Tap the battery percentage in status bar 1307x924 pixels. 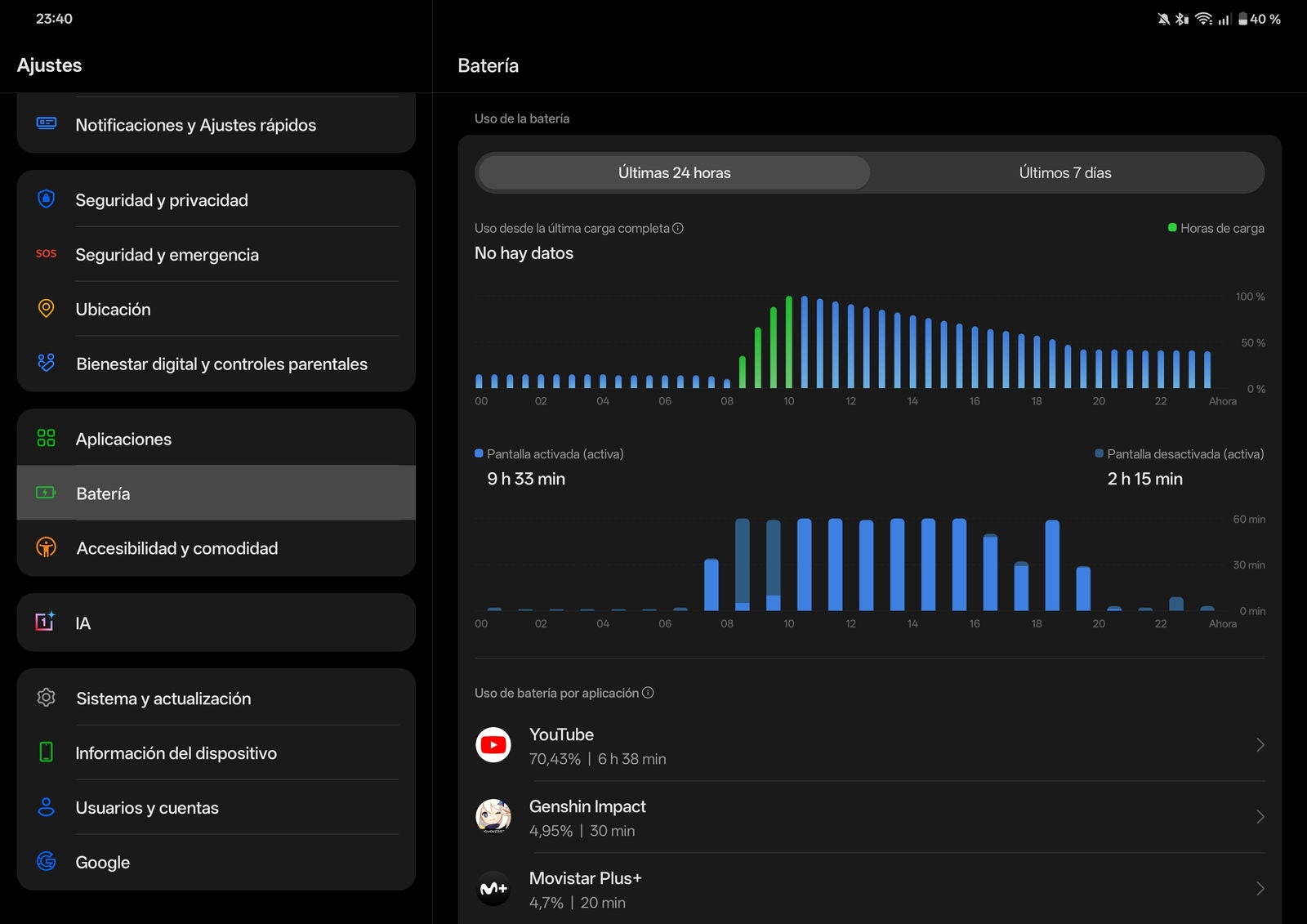(x=1265, y=19)
